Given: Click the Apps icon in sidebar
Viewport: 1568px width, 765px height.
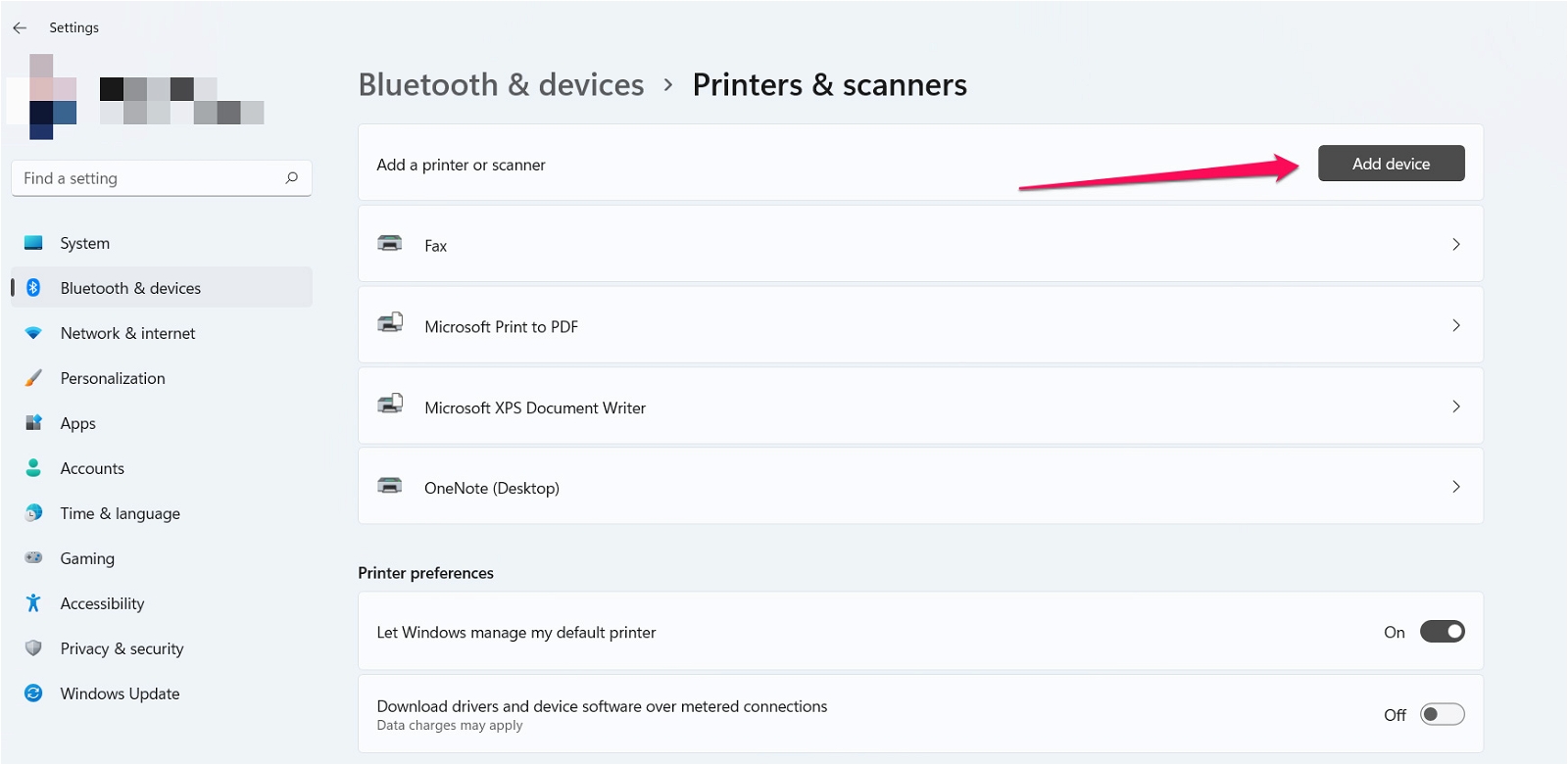Looking at the screenshot, I should tap(33, 423).
